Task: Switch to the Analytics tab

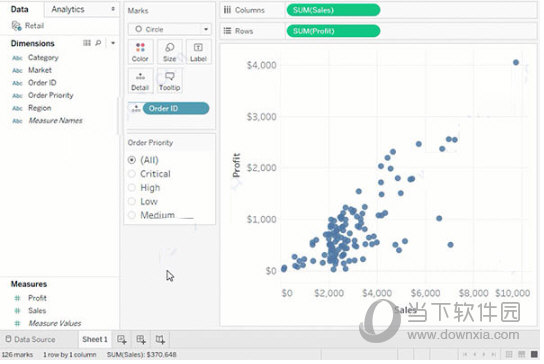Action: [x=68, y=9]
